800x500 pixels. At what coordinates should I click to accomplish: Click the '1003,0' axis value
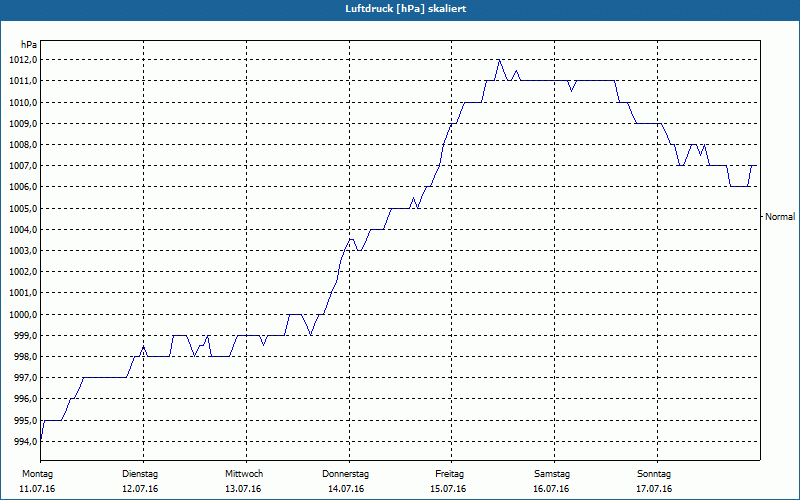(x=23, y=251)
